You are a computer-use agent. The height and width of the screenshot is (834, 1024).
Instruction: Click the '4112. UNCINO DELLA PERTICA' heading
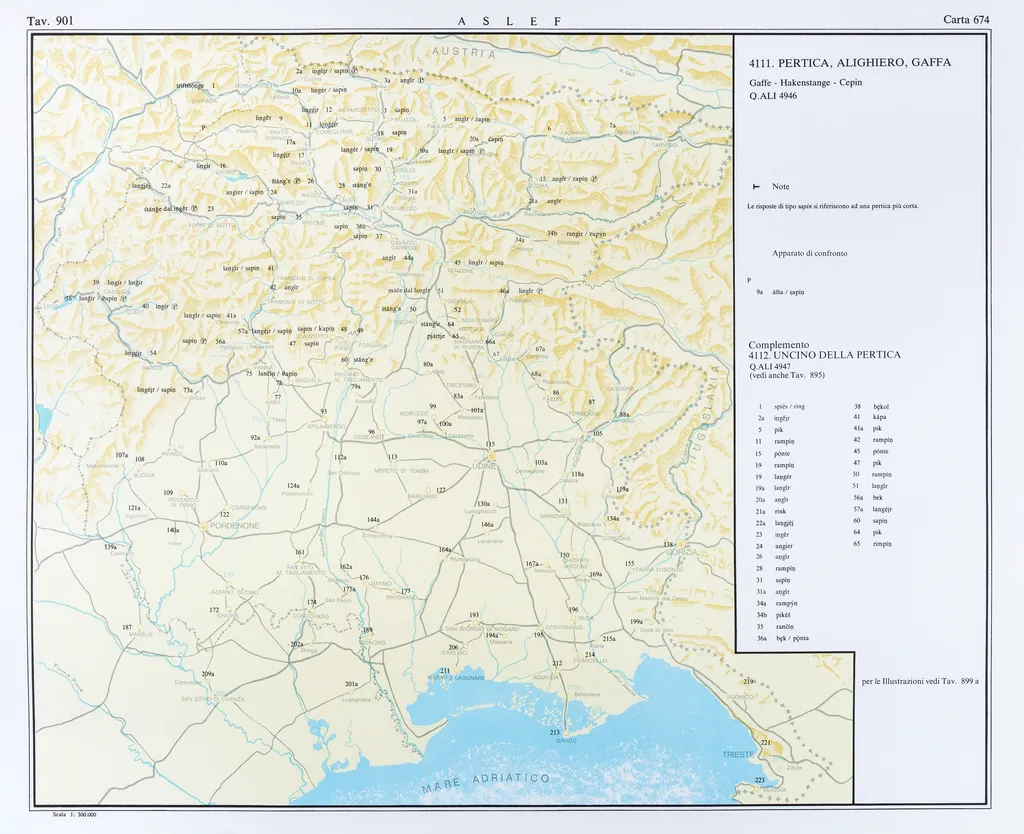coord(824,355)
